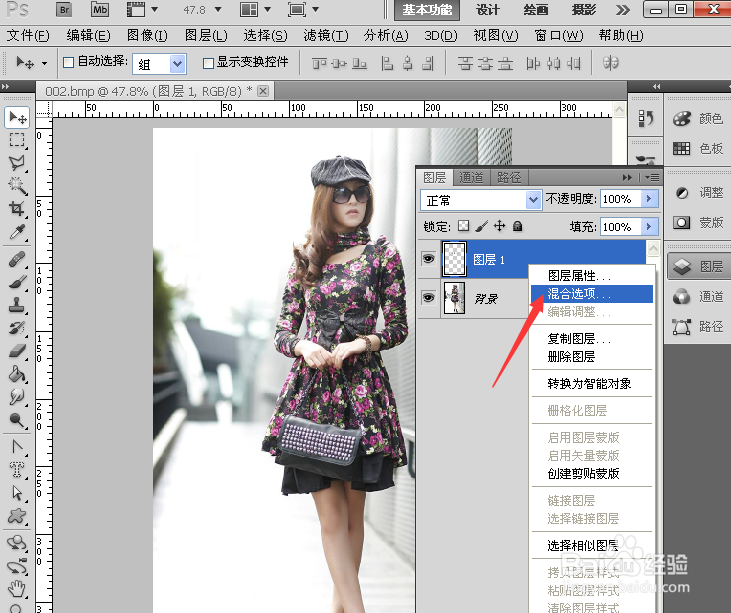Click the 不透明度 100% value field

[621, 199]
